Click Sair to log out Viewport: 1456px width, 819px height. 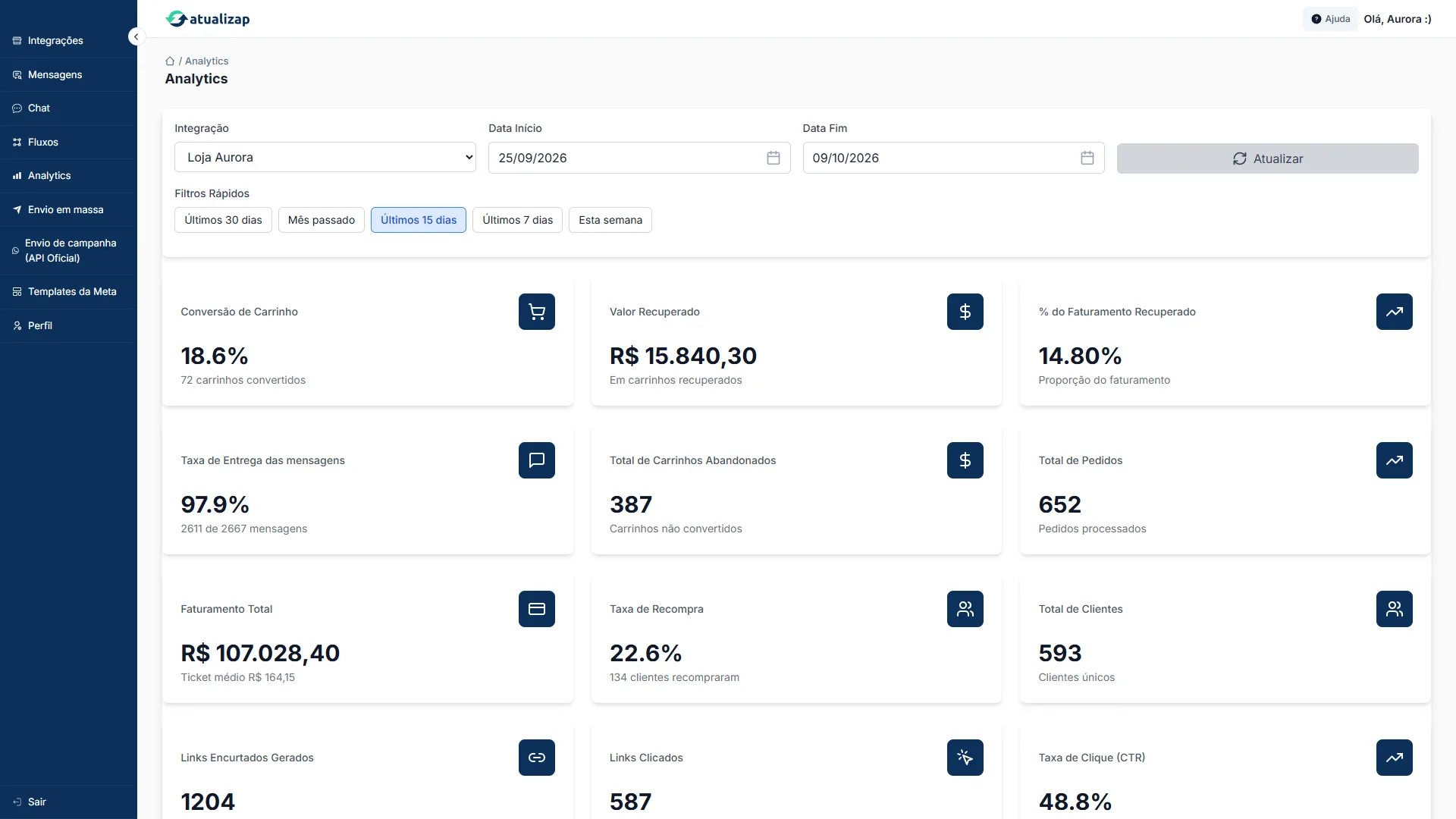pos(68,802)
